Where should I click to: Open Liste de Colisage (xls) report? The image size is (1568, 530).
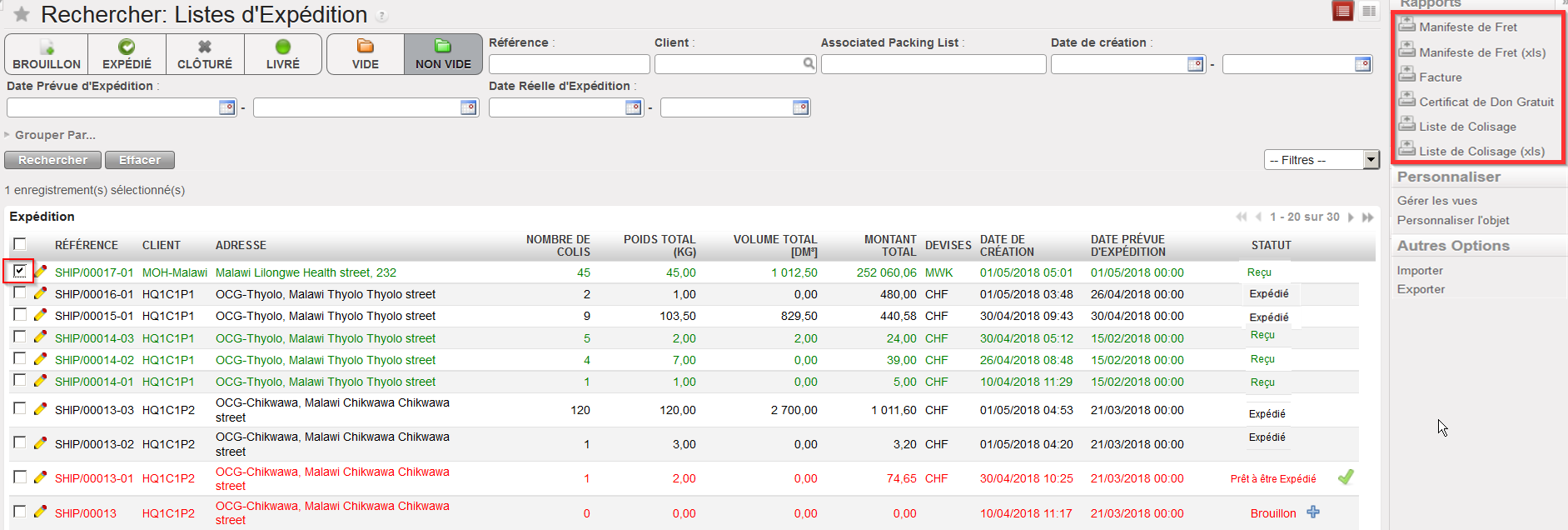[x=1481, y=151]
